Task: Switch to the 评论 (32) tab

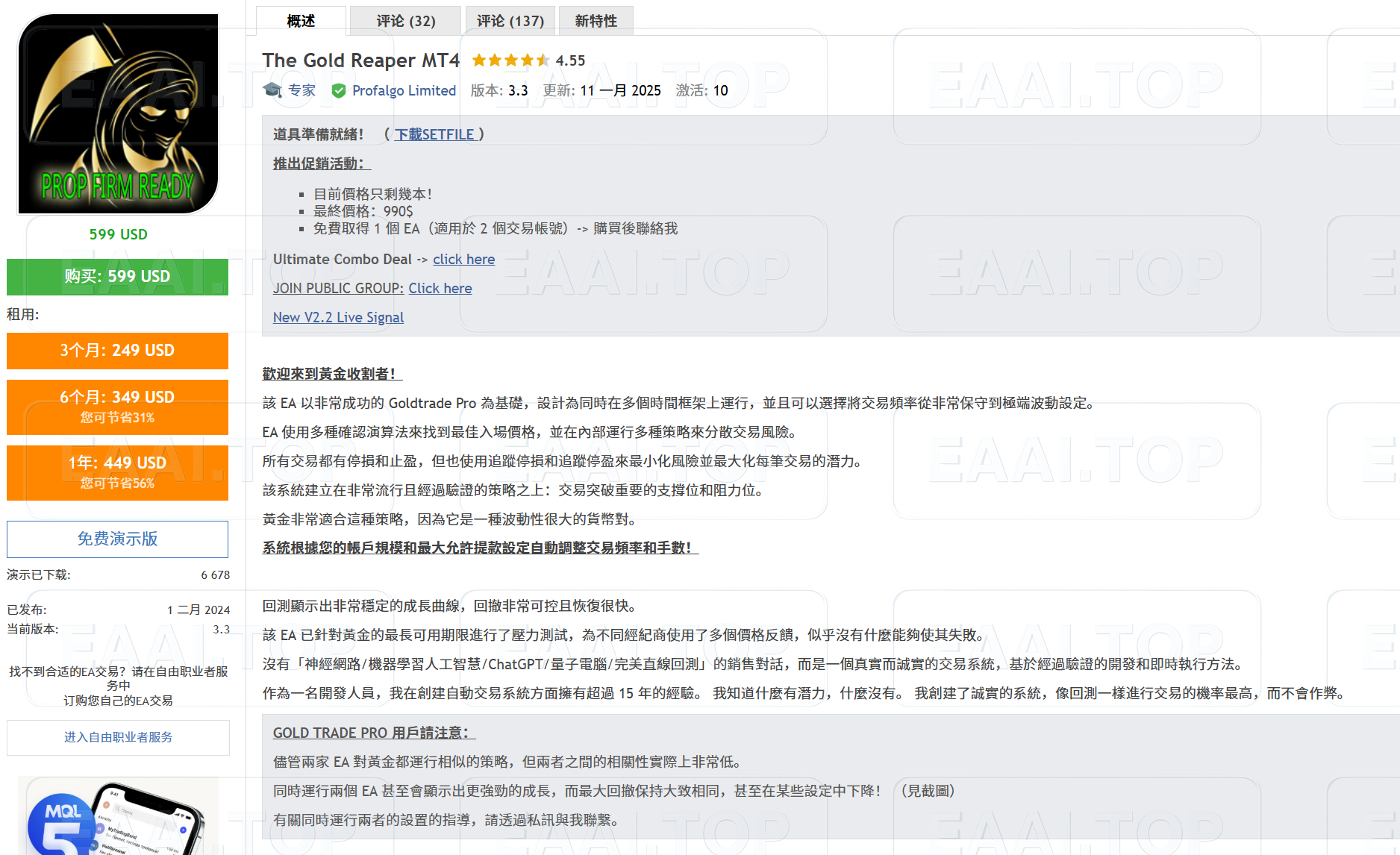Action: coord(404,20)
